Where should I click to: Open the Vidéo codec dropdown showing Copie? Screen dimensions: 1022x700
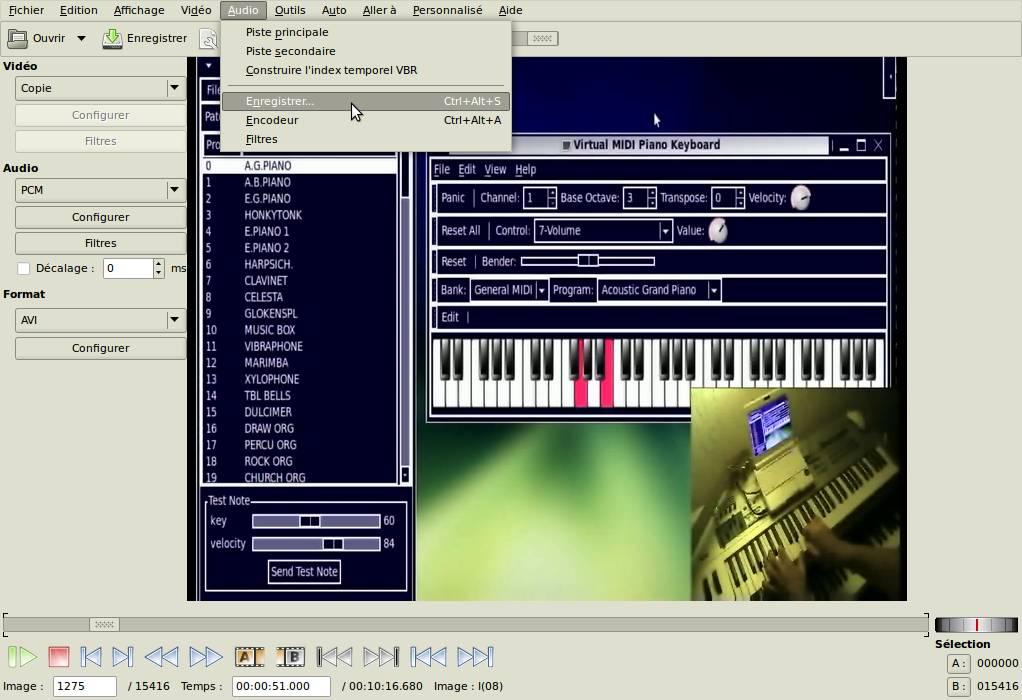(100, 88)
